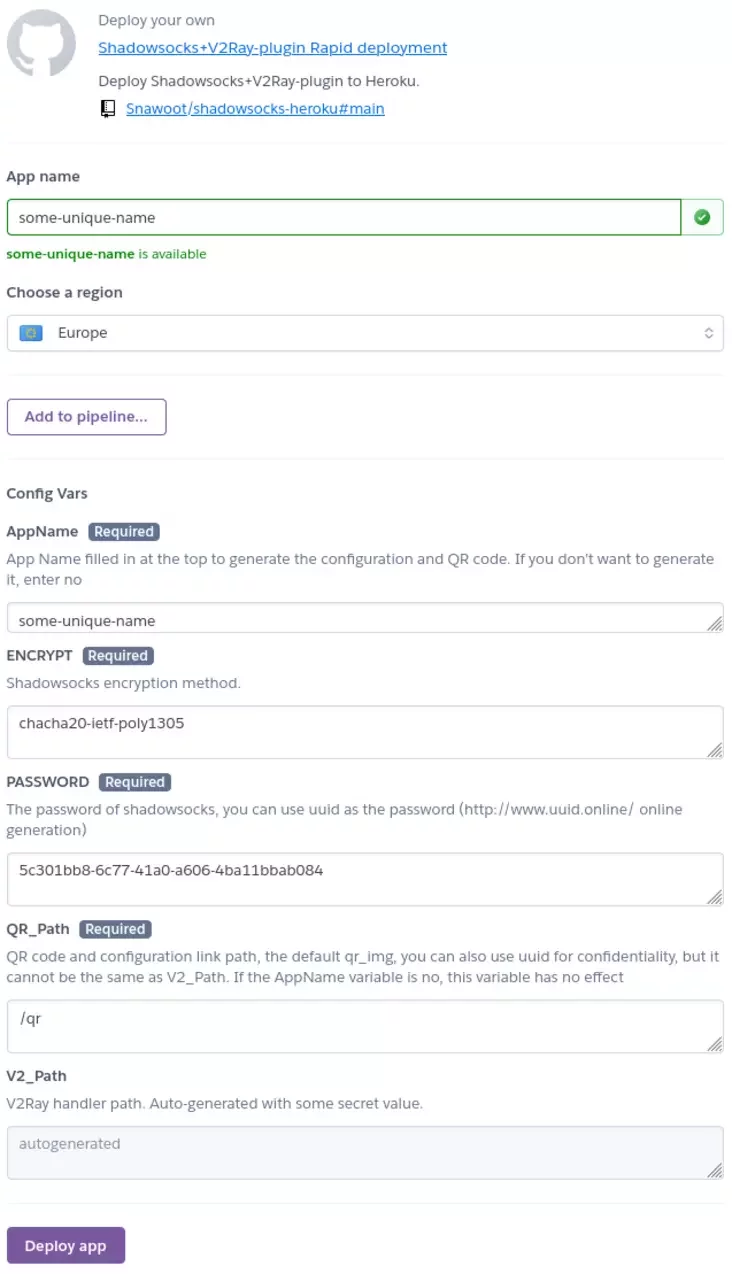The height and width of the screenshot is (1274, 732).
Task: Click the AppName textarea resize handle
Action: coord(714,623)
